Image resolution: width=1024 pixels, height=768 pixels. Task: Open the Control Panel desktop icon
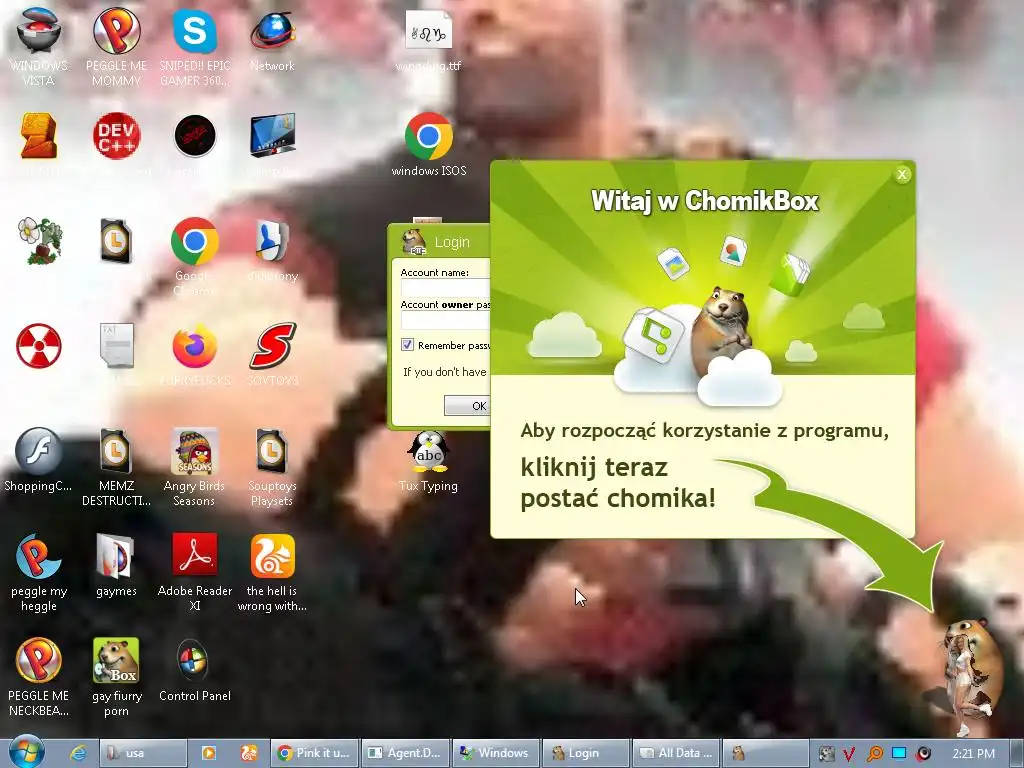coord(193,660)
